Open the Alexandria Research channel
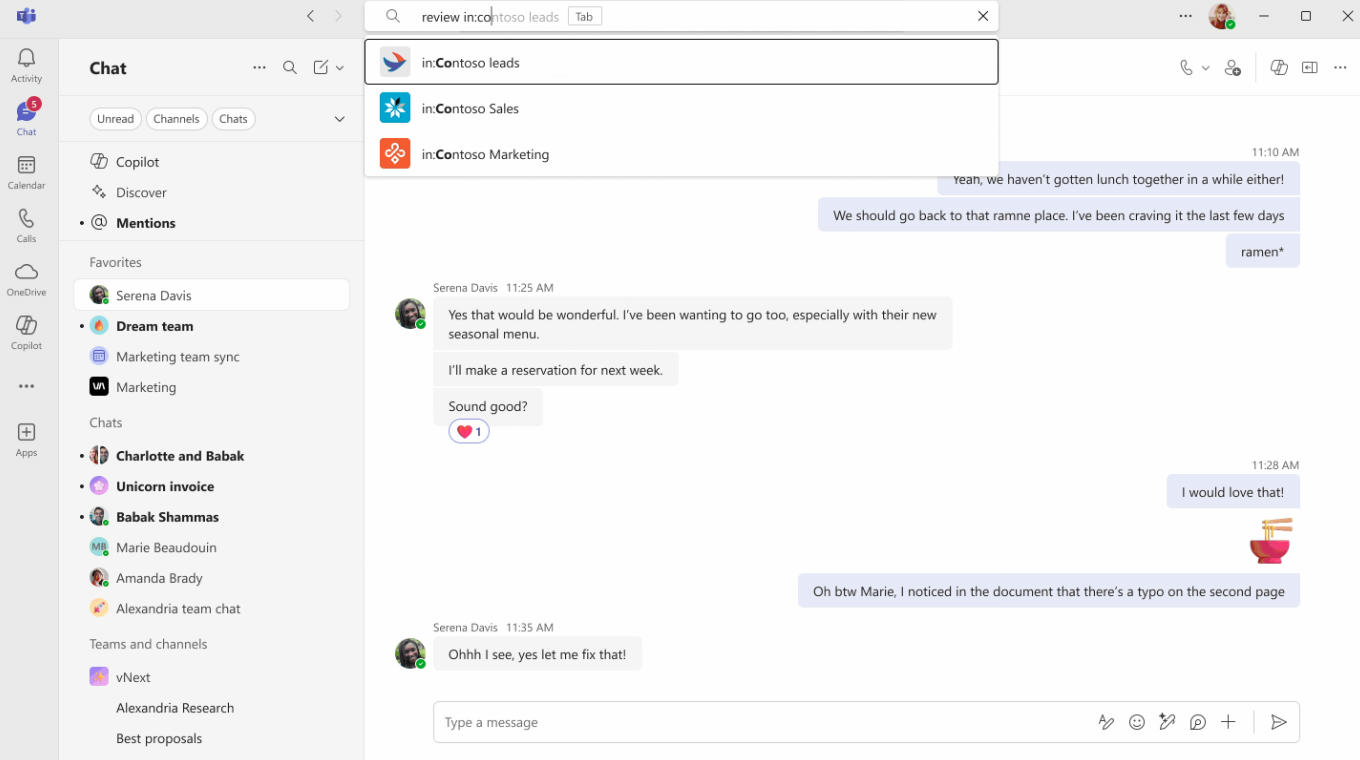The width and height of the screenshot is (1360, 760). click(211, 708)
